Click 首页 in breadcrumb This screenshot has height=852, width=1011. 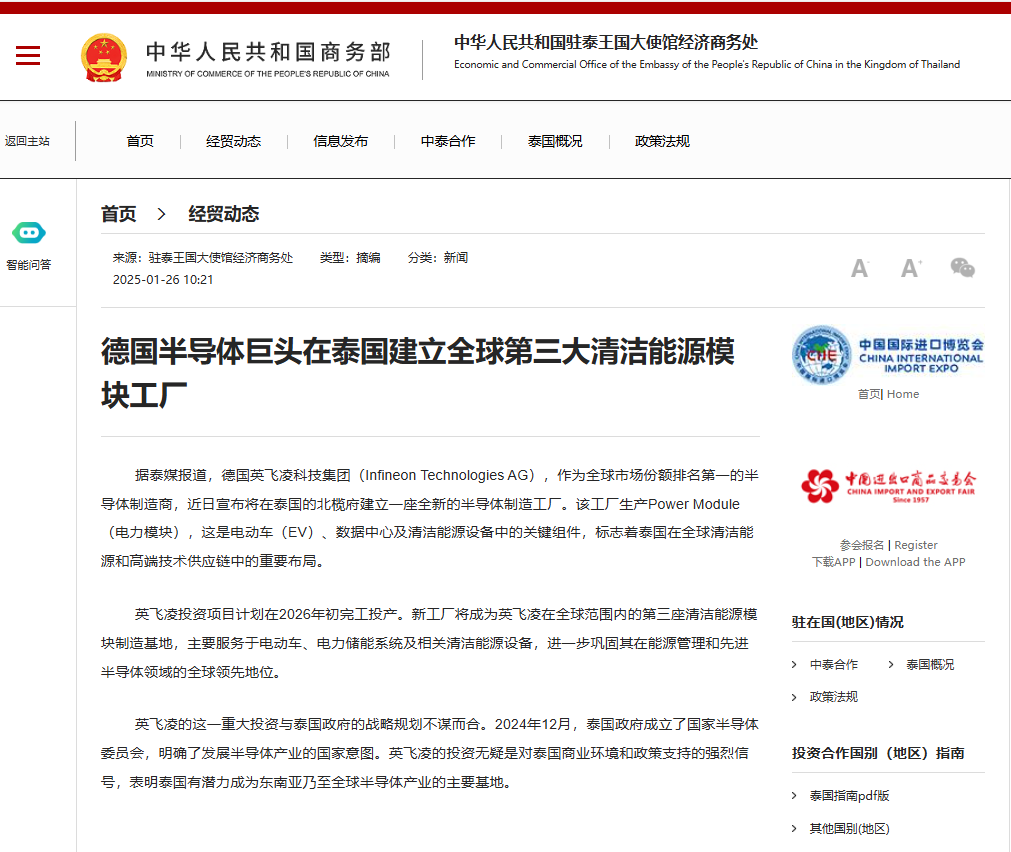tap(119, 214)
